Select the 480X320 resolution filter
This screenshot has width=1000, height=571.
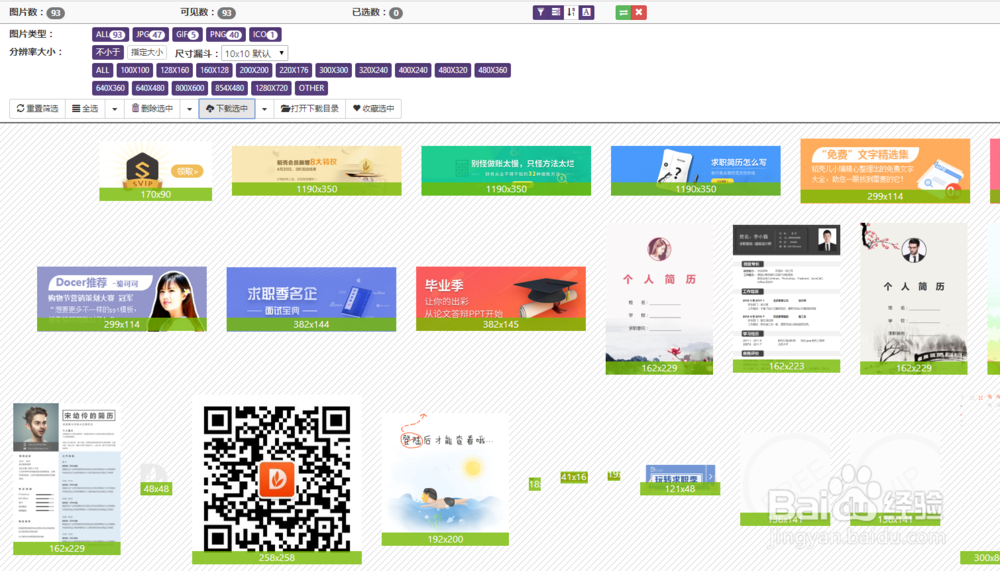click(x=453, y=70)
